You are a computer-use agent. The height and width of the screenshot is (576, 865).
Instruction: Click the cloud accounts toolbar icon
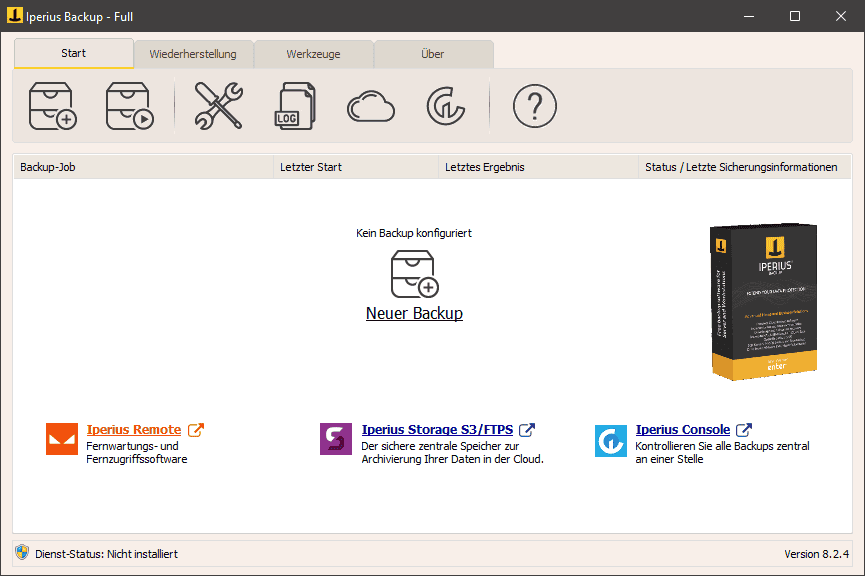(x=370, y=106)
